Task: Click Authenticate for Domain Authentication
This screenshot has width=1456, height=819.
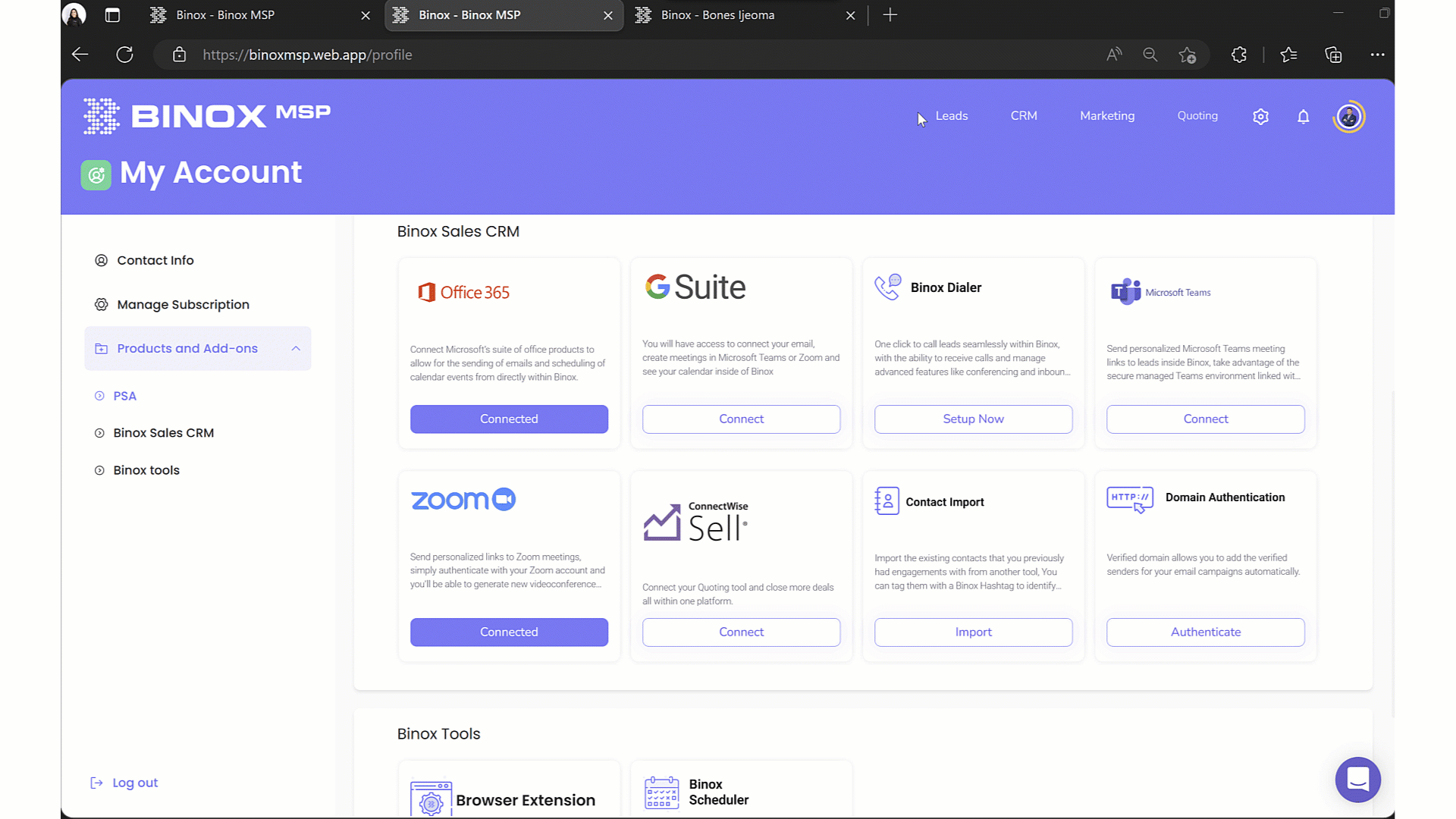Action: 1205,632
